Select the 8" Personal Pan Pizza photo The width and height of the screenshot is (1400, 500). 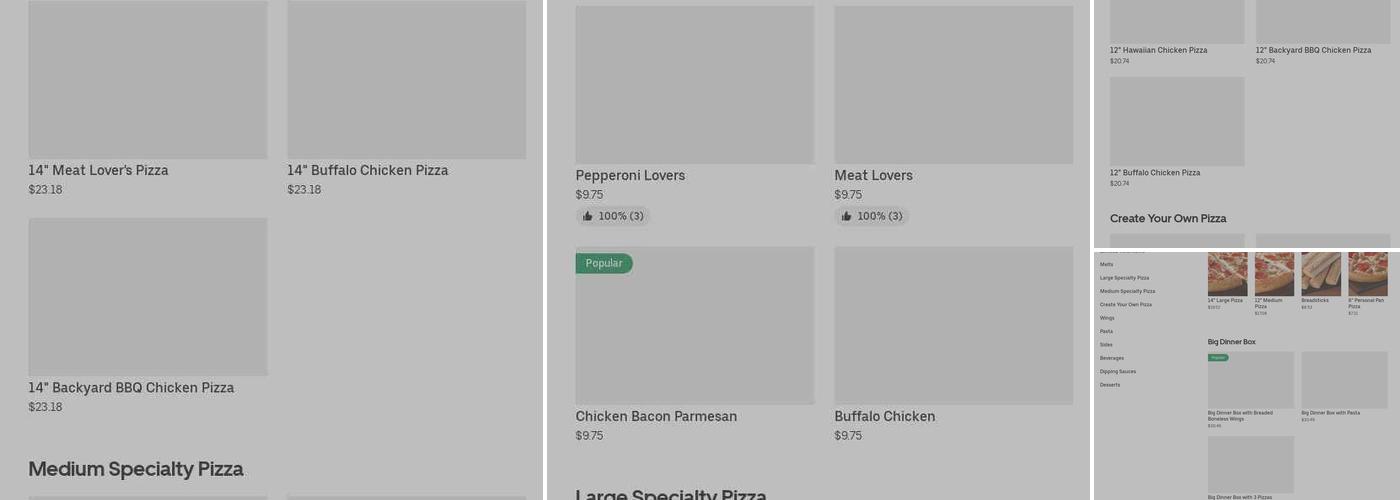(x=1367, y=274)
